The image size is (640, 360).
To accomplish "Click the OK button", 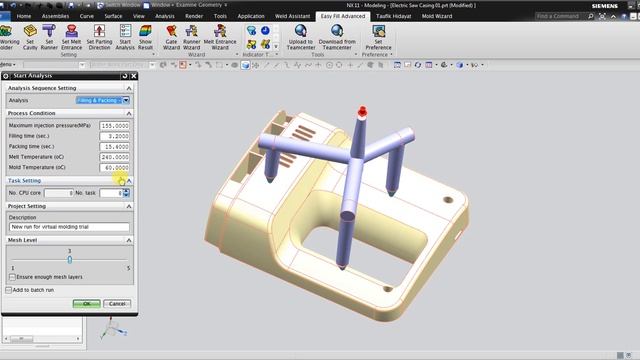I will click(87, 304).
